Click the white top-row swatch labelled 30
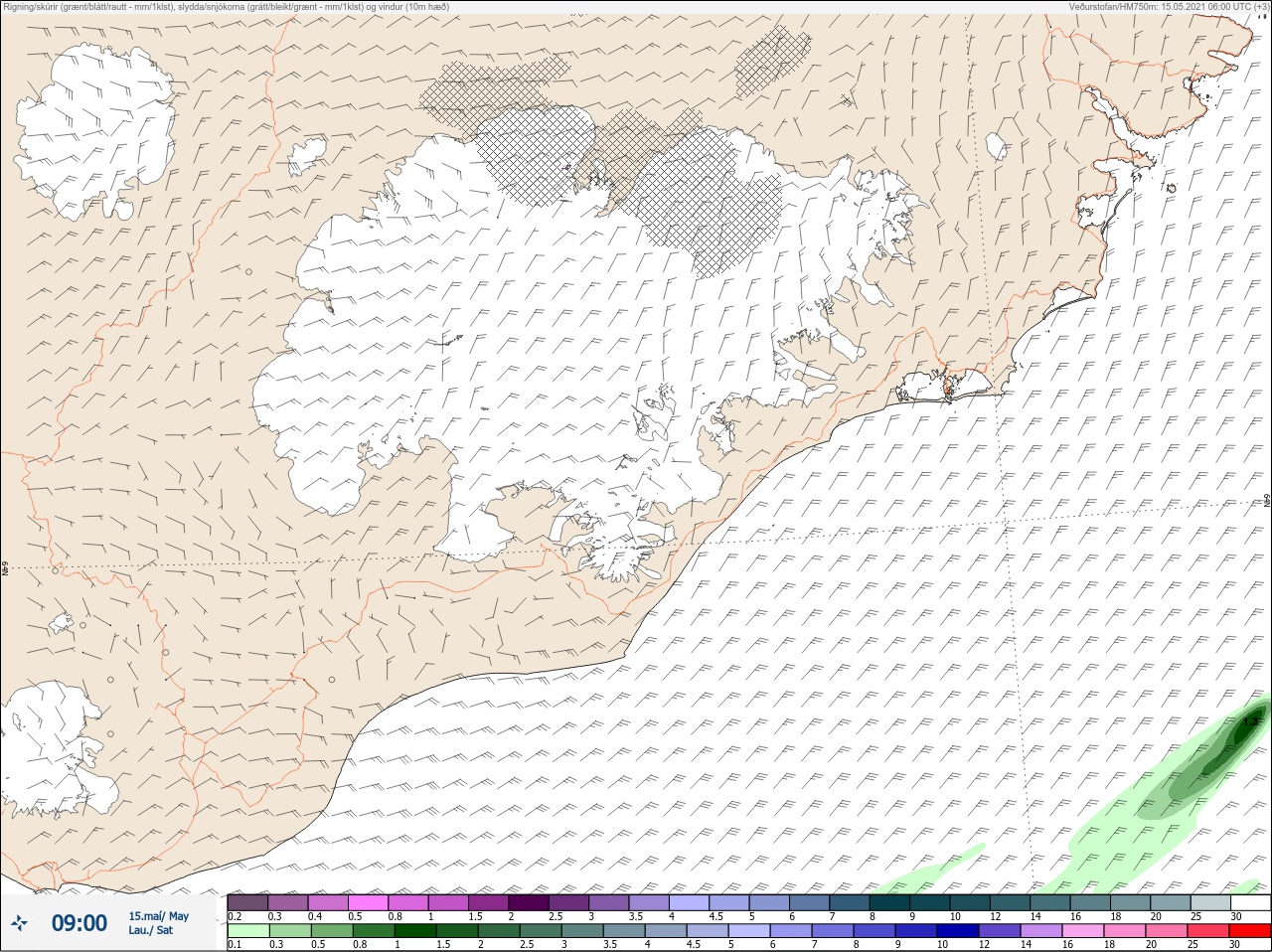Screen dimensions: 1272x952 [x=1250, y=902]
